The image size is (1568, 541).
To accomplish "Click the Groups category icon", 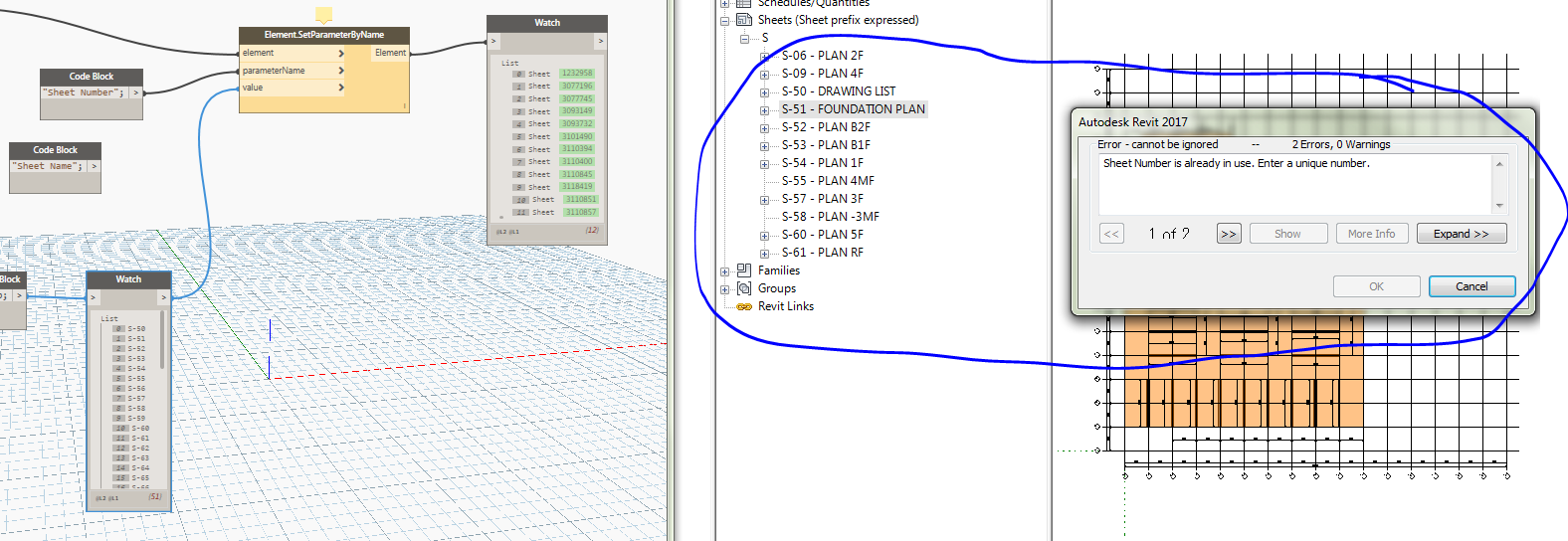I will point(744,288).
